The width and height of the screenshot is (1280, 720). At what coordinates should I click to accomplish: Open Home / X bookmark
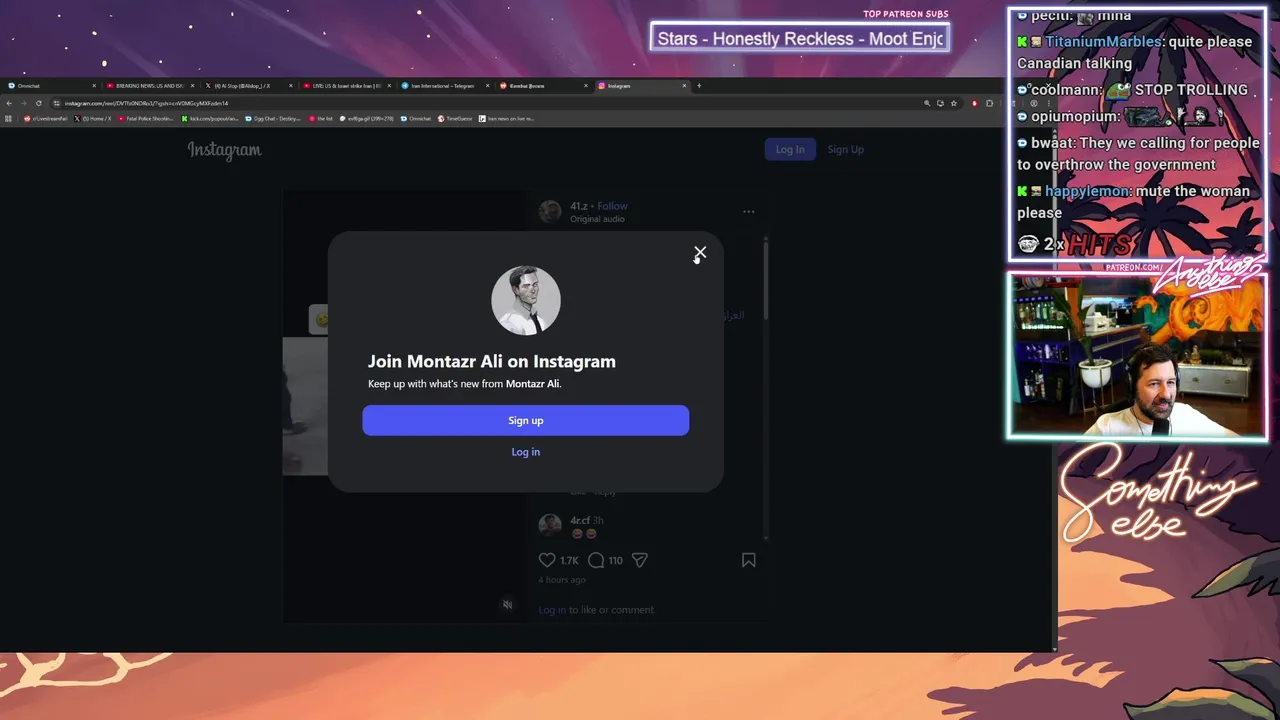[x=93, y=118]
